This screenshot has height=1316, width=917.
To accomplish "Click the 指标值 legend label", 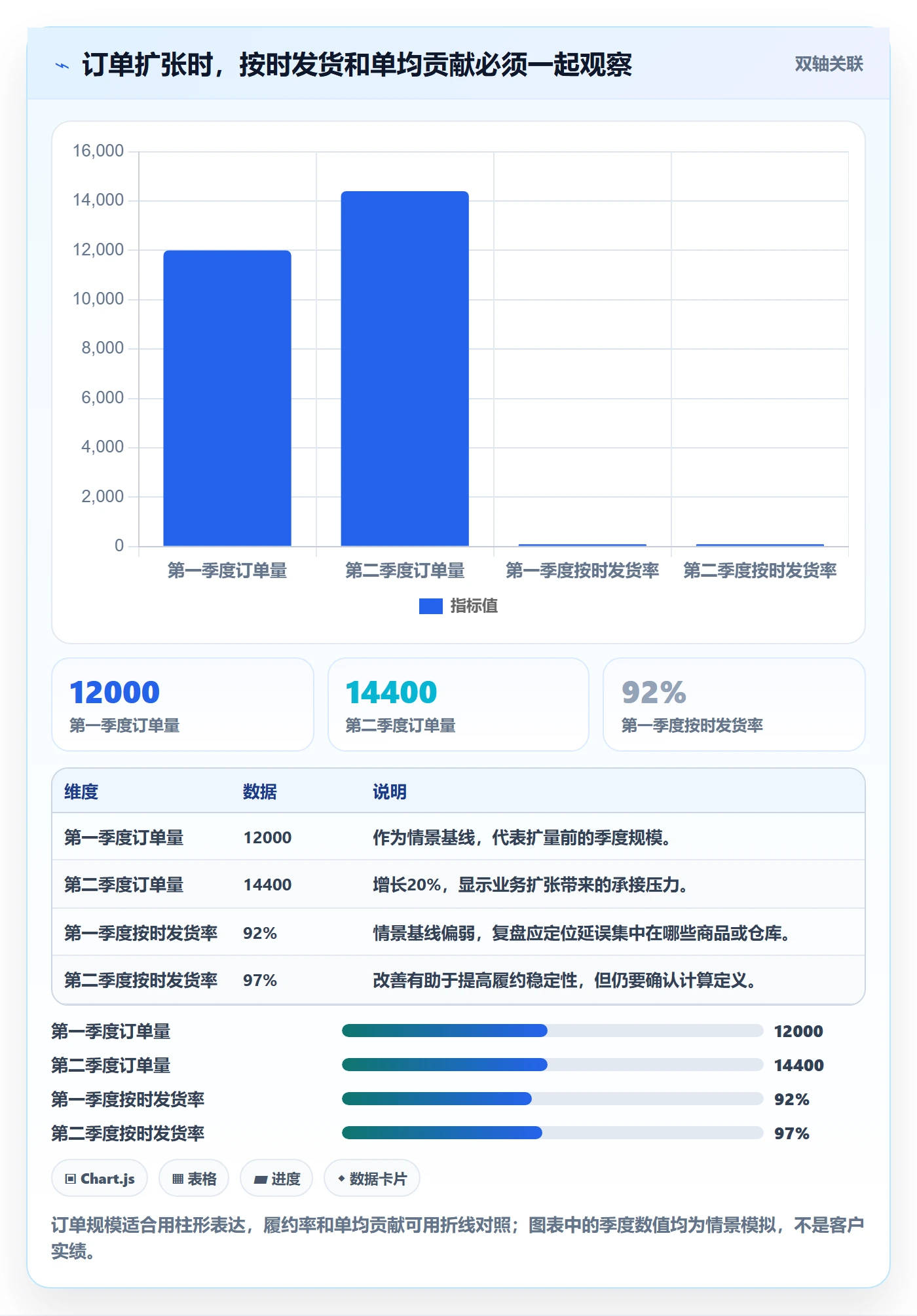I will 474,606.
